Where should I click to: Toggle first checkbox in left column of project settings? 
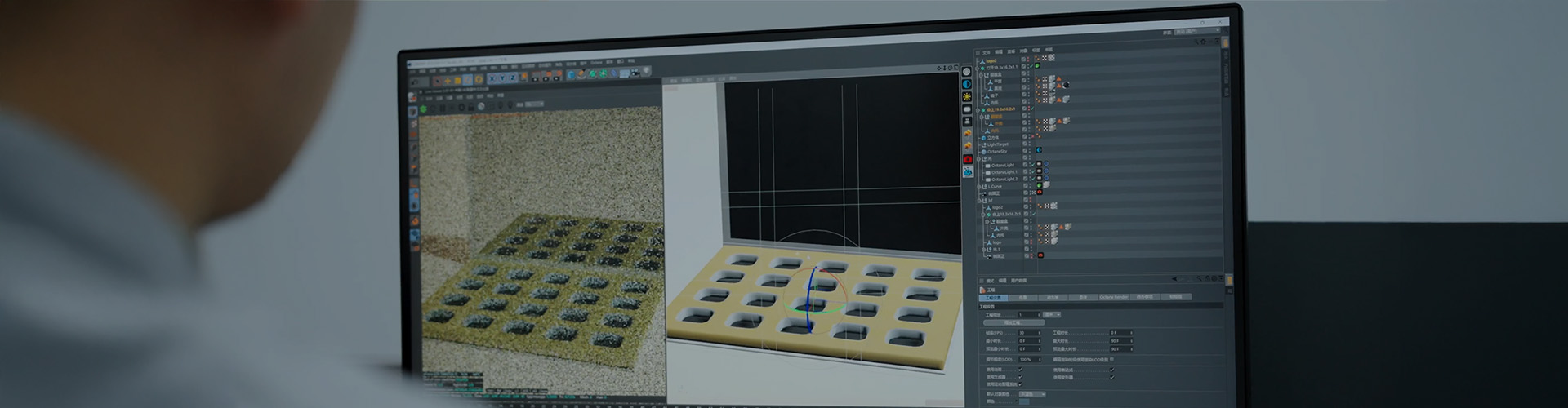(1020, 370)
